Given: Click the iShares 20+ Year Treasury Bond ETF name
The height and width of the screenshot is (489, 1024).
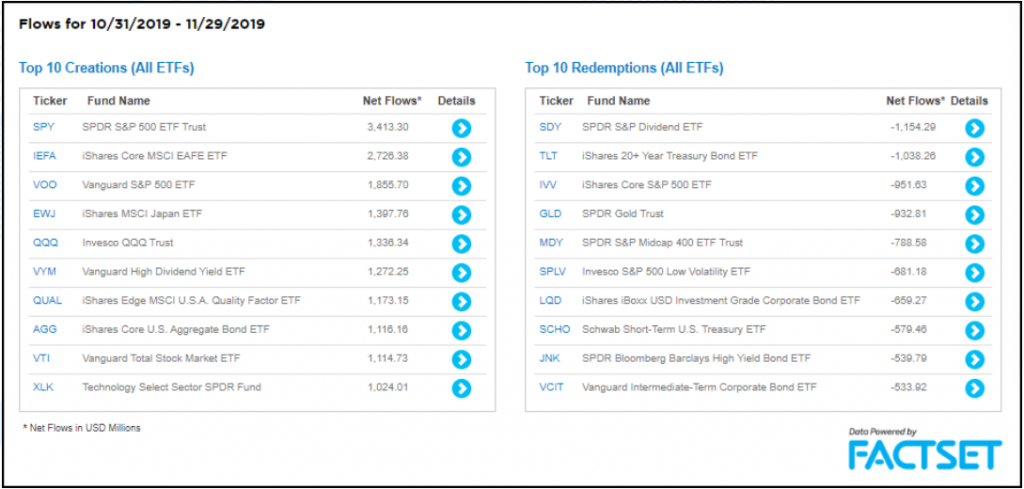Looking at the screenshot, I should click(x=670, y=156).
